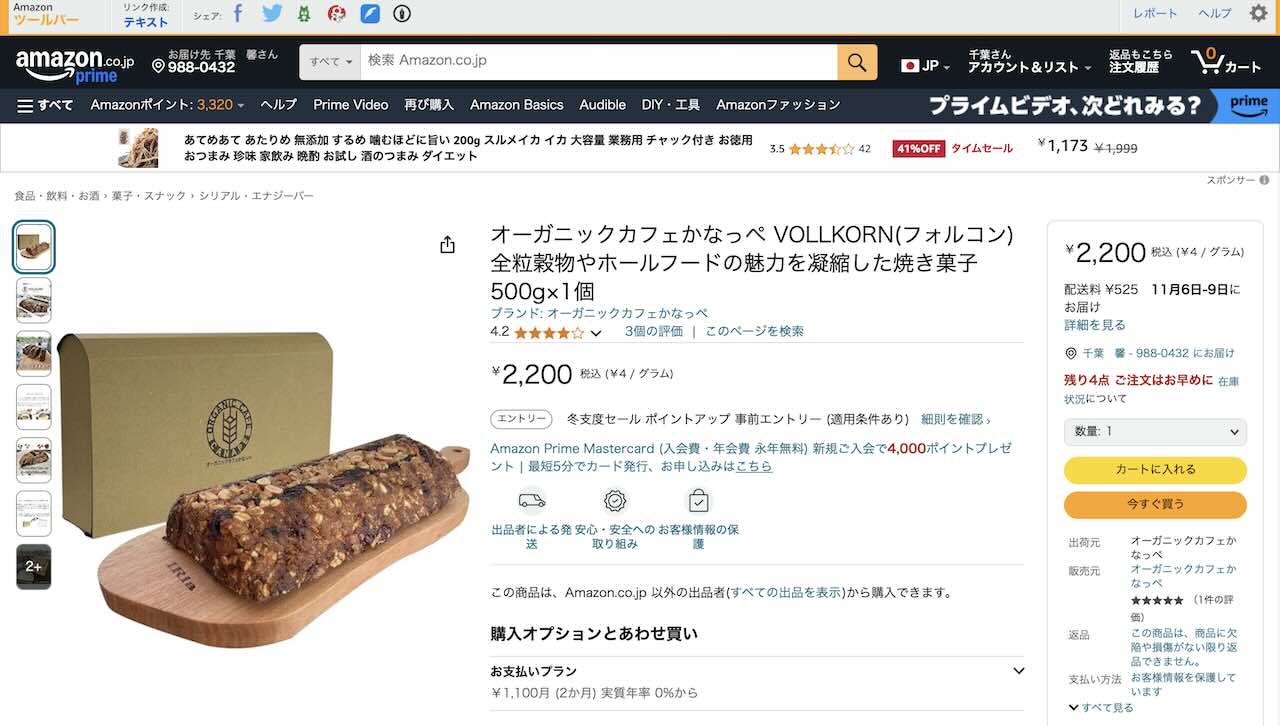Click the Amazon.co.jp prime logo

75,65
